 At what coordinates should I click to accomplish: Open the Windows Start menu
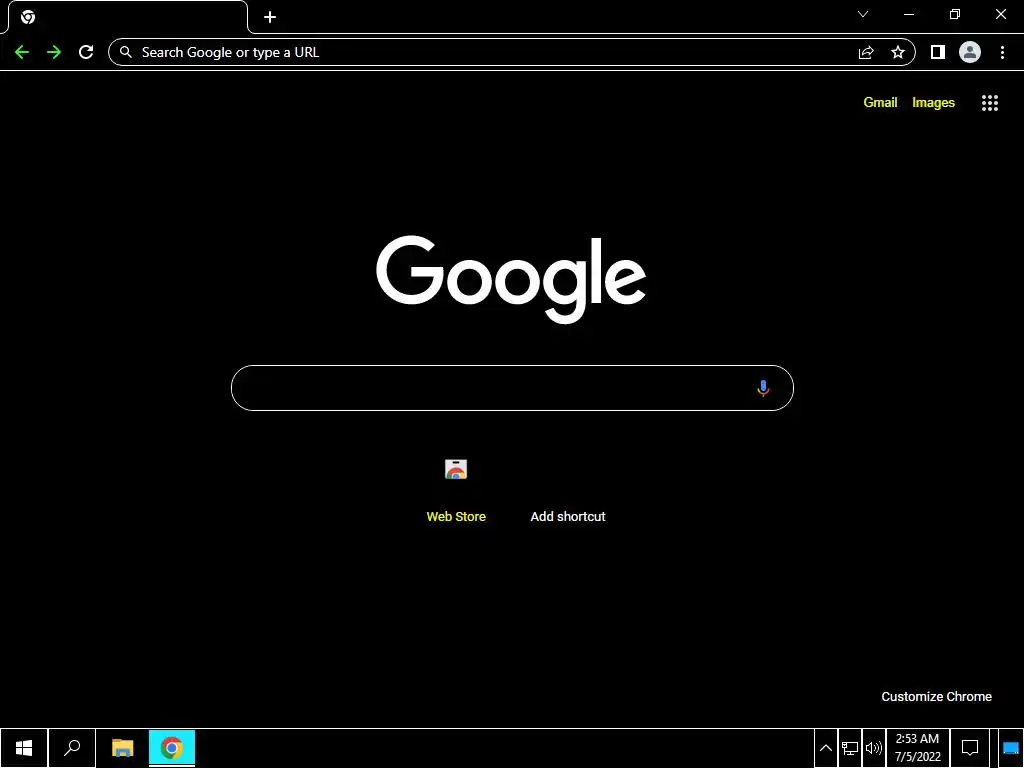[x=24, y=748]
